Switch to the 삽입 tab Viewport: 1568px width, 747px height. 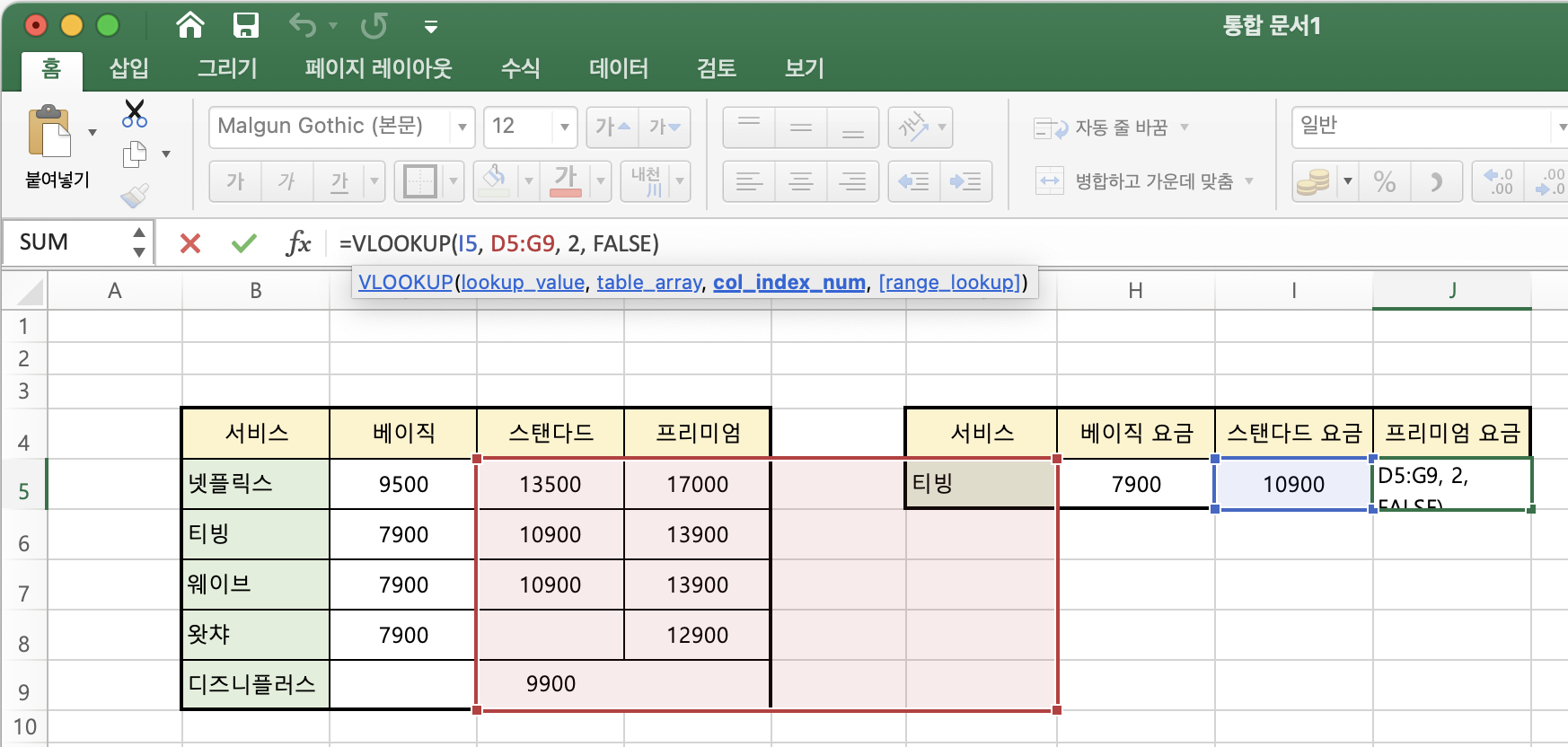[129, 68]
